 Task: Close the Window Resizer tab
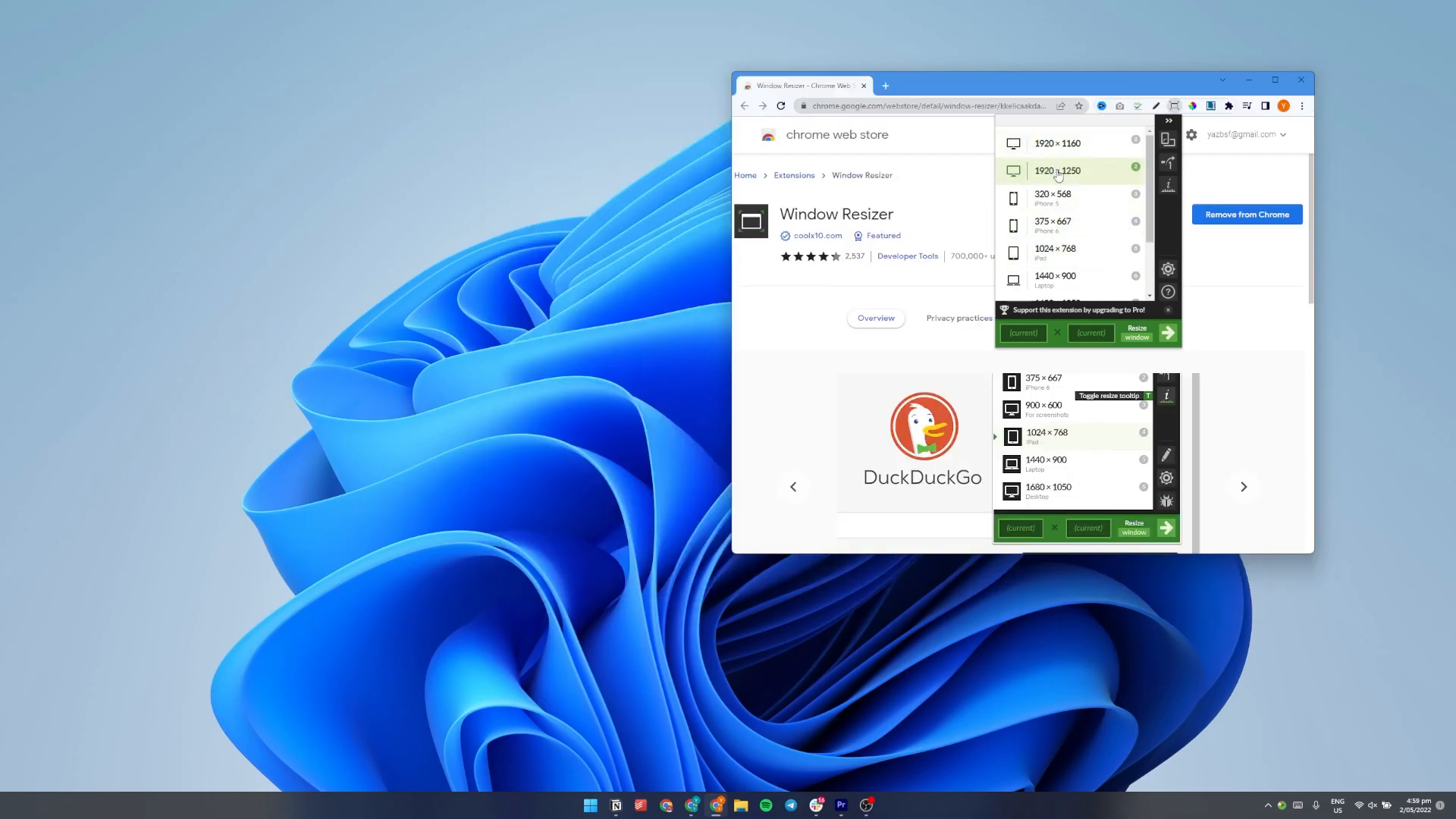(863, 86)
